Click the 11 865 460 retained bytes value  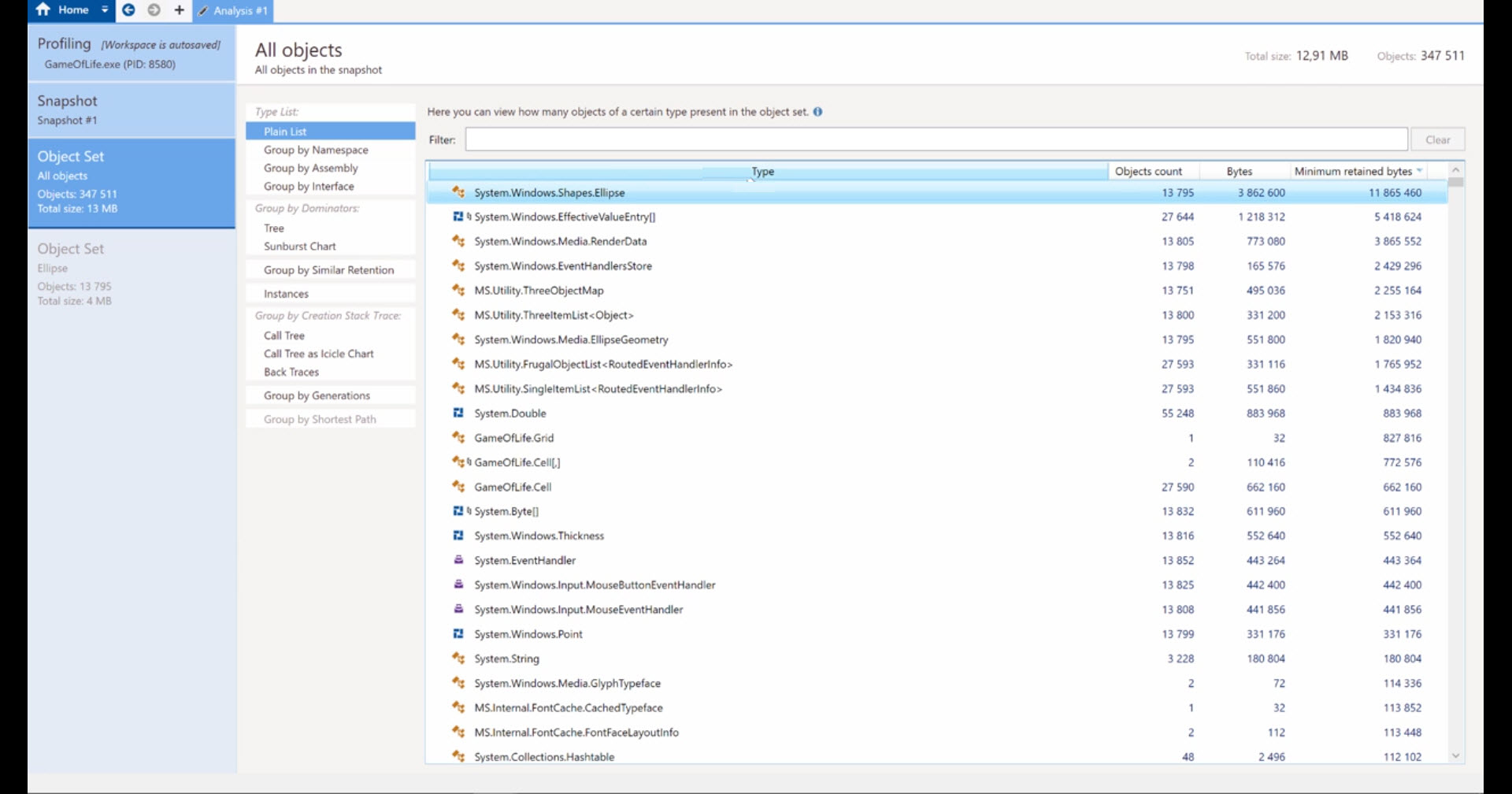click(1395, 192)
